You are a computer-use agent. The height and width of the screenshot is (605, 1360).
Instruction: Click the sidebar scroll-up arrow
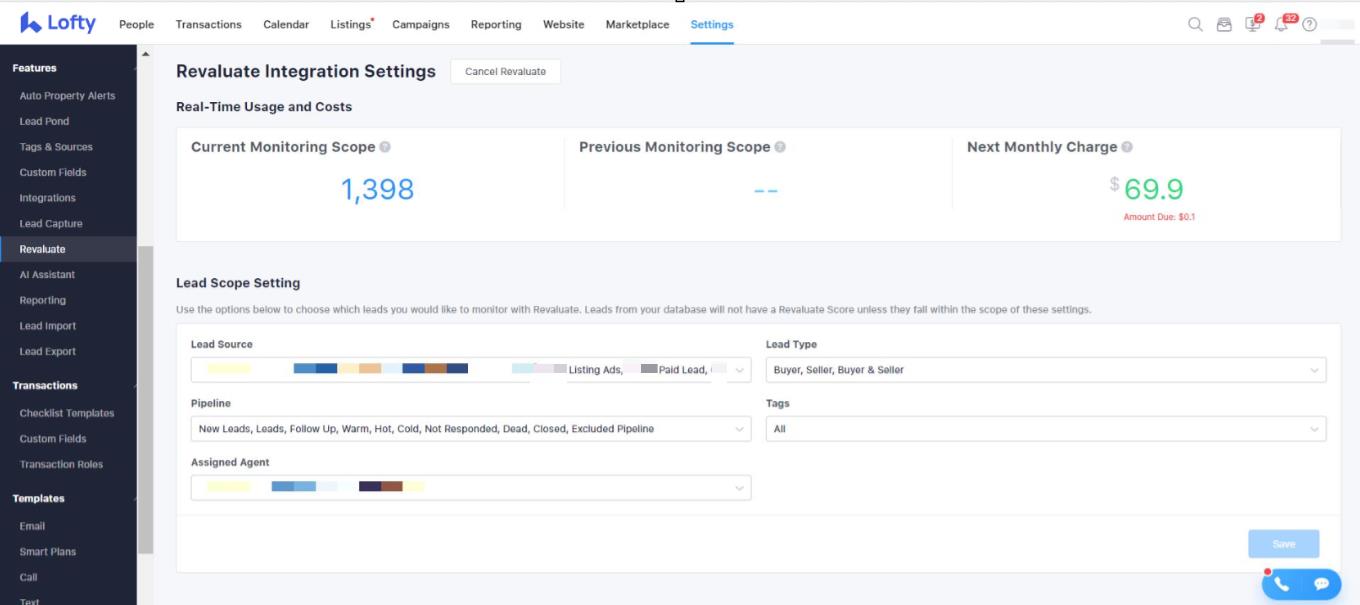146,54
